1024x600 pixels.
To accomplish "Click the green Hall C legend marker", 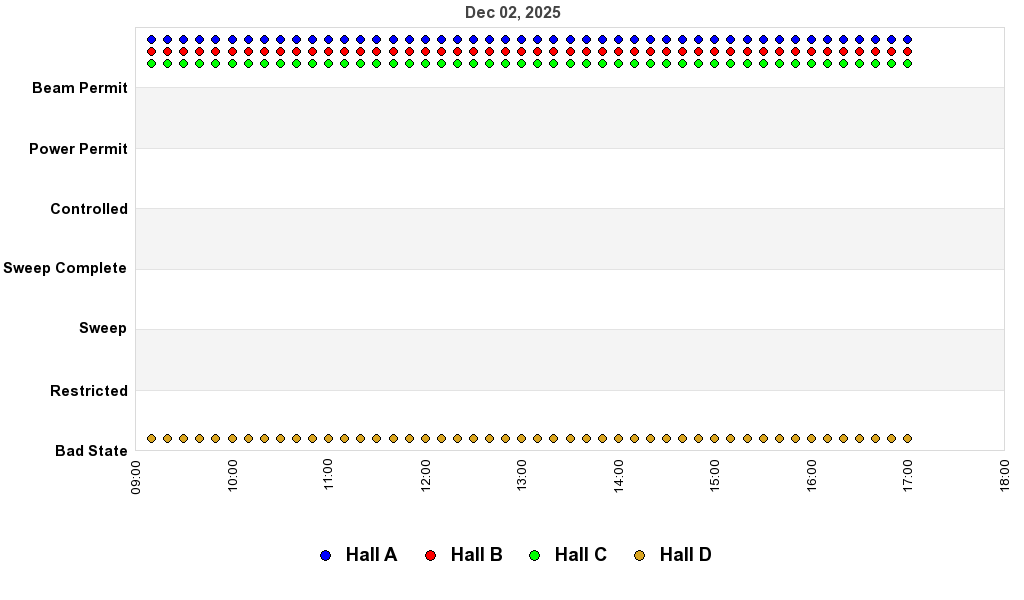I will point(534,555).
